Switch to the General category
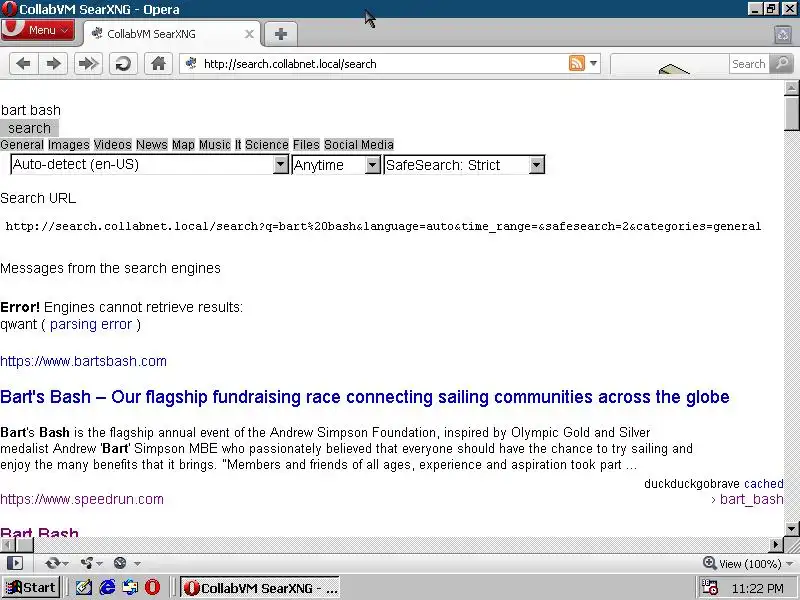Image resolution: width=800 pixels, height=600 pixels. 22,145
